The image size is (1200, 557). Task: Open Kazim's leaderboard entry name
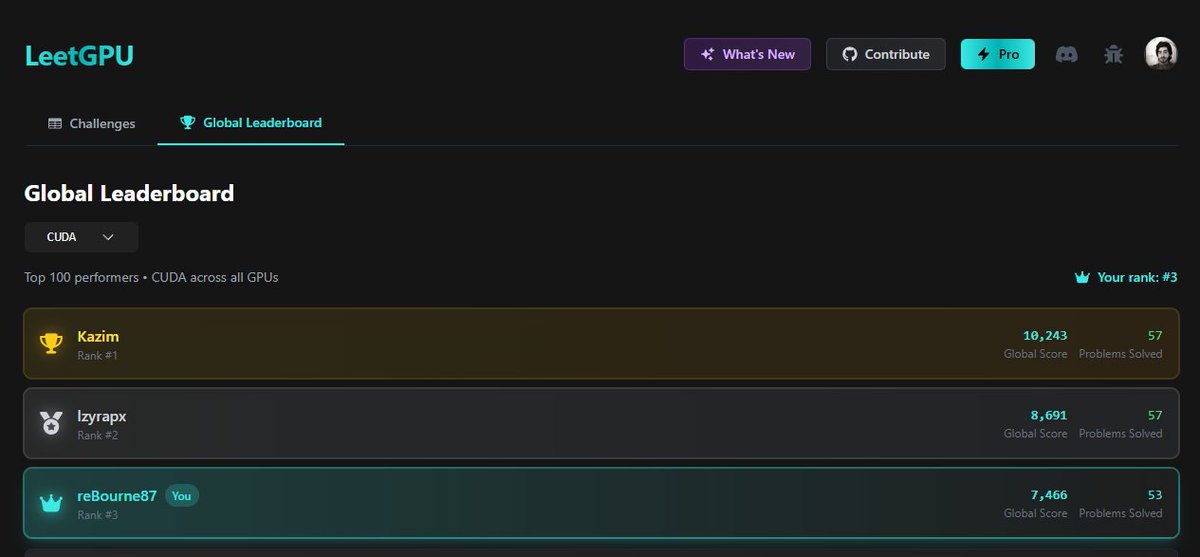(98, 336)
